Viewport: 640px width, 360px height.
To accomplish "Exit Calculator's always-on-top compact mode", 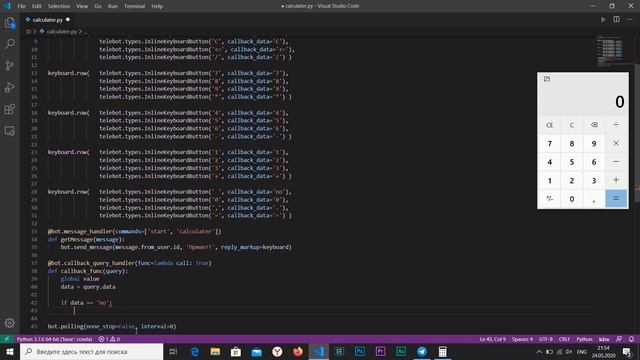I will coord(547,79).
